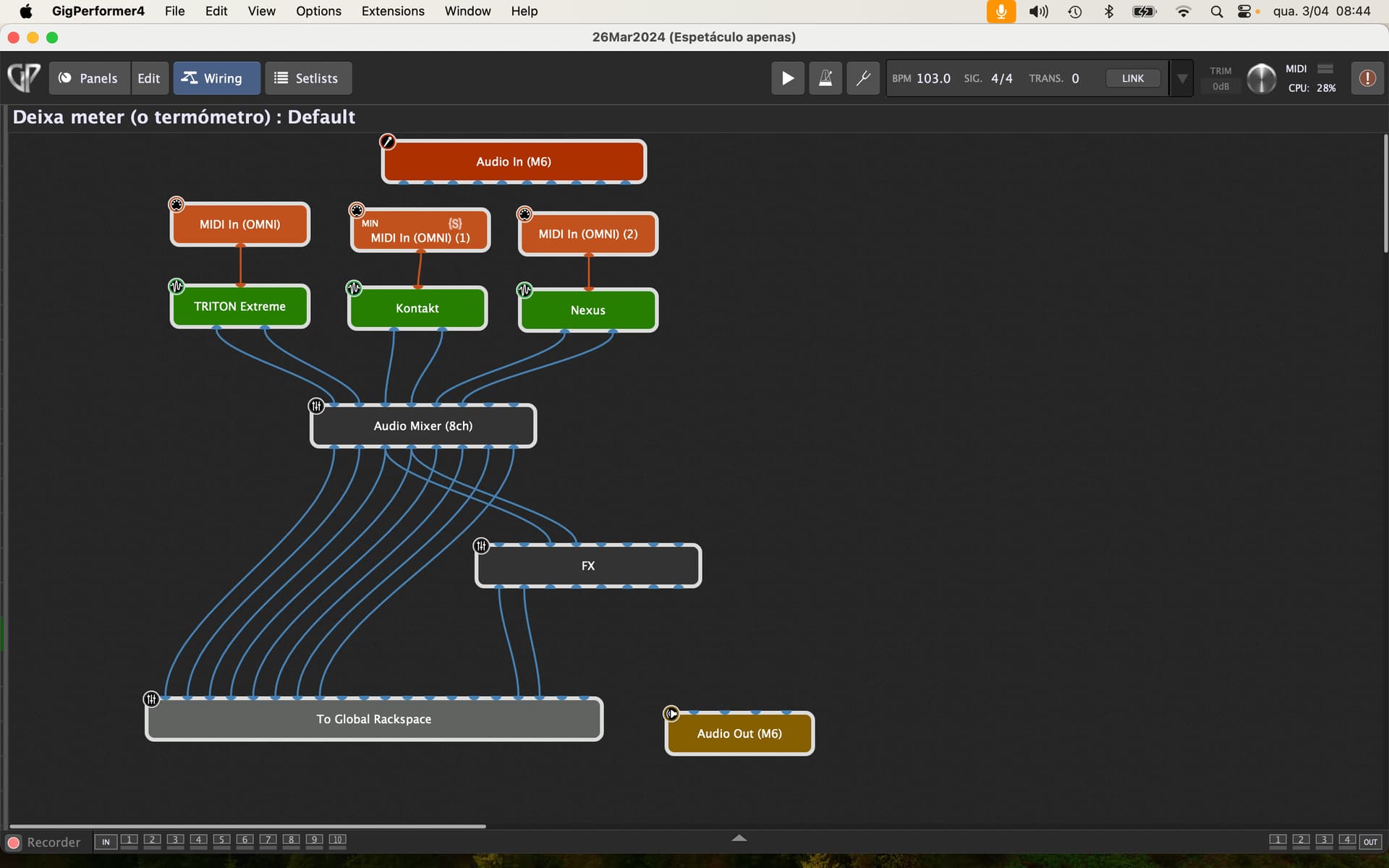Select the TRITON Extreme plugin block
Viewport: 1389px width, 868px height.
click(x=240, y=307)
